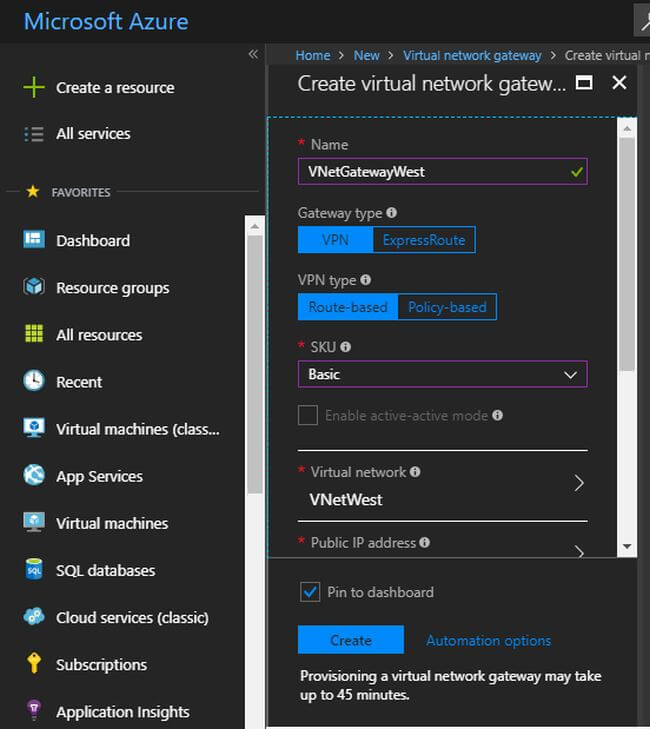Click the FAVORITES star icon
Viewport: 650px width, 729px height.
point(33,191)
